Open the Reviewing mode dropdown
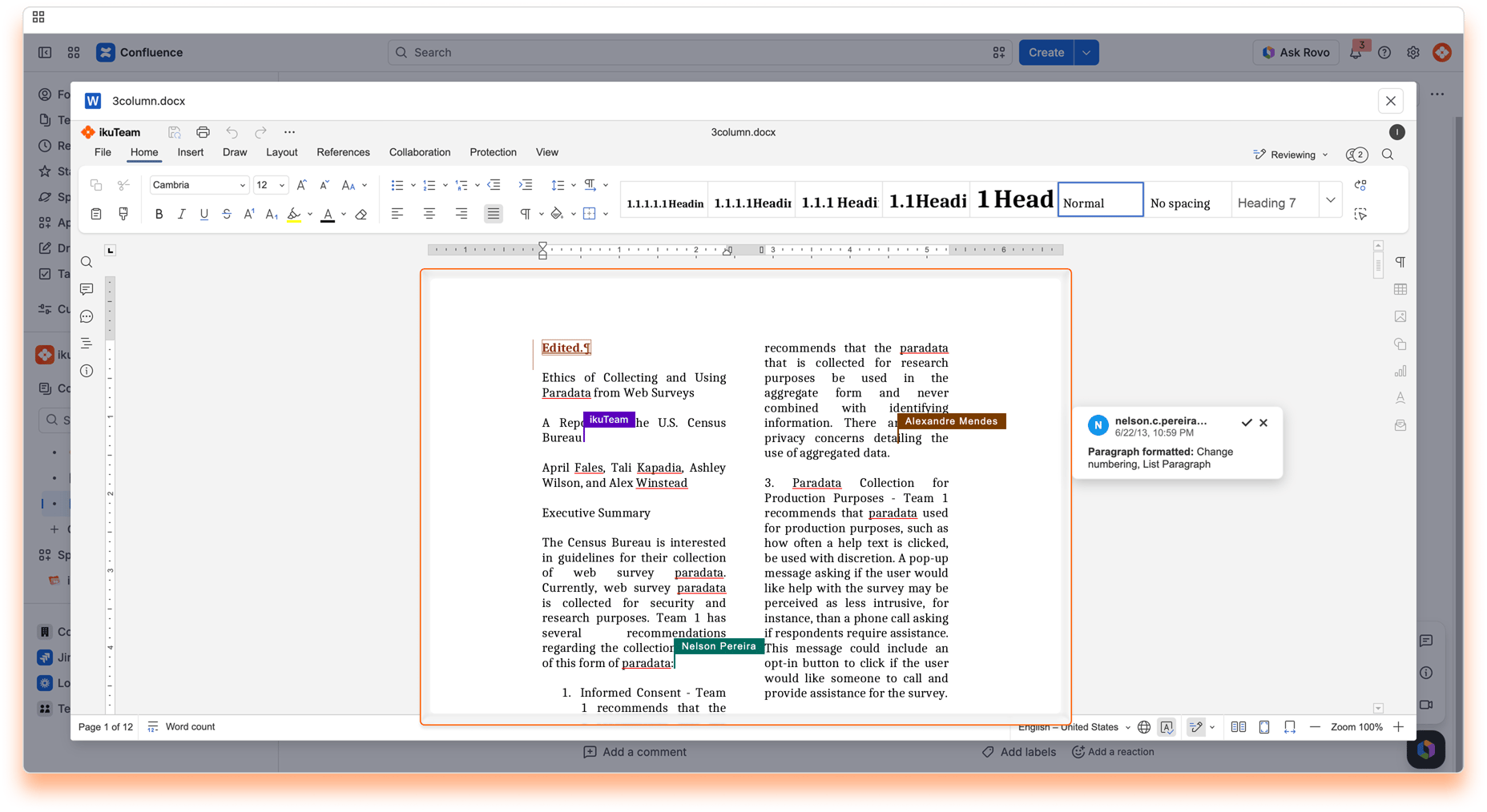The image size is (1487, 812). click(x=1291, y=155)
